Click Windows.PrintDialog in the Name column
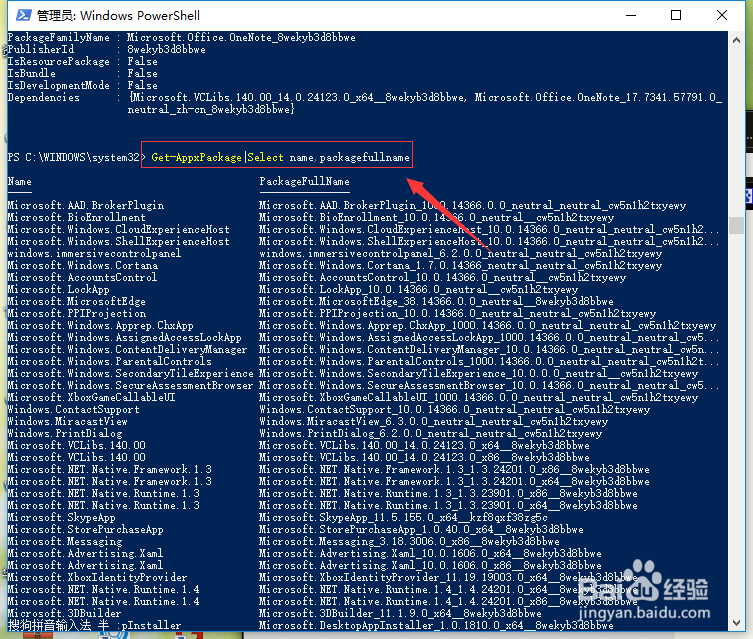 point(65,434)
